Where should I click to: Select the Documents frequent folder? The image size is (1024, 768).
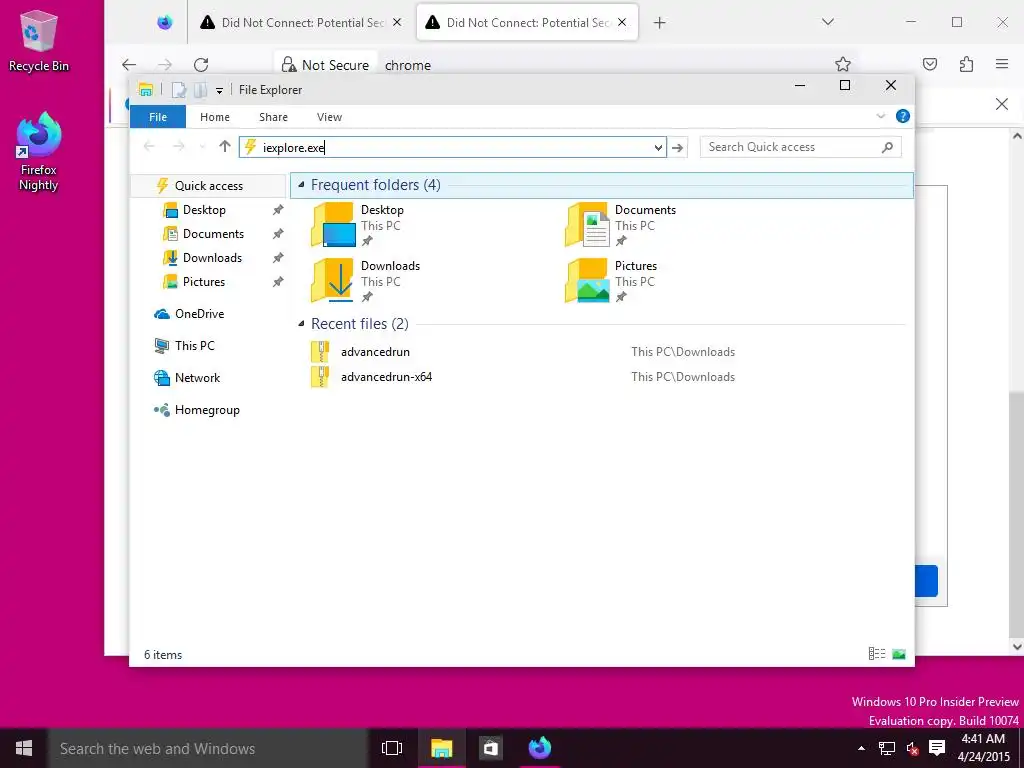pos(620,224)
